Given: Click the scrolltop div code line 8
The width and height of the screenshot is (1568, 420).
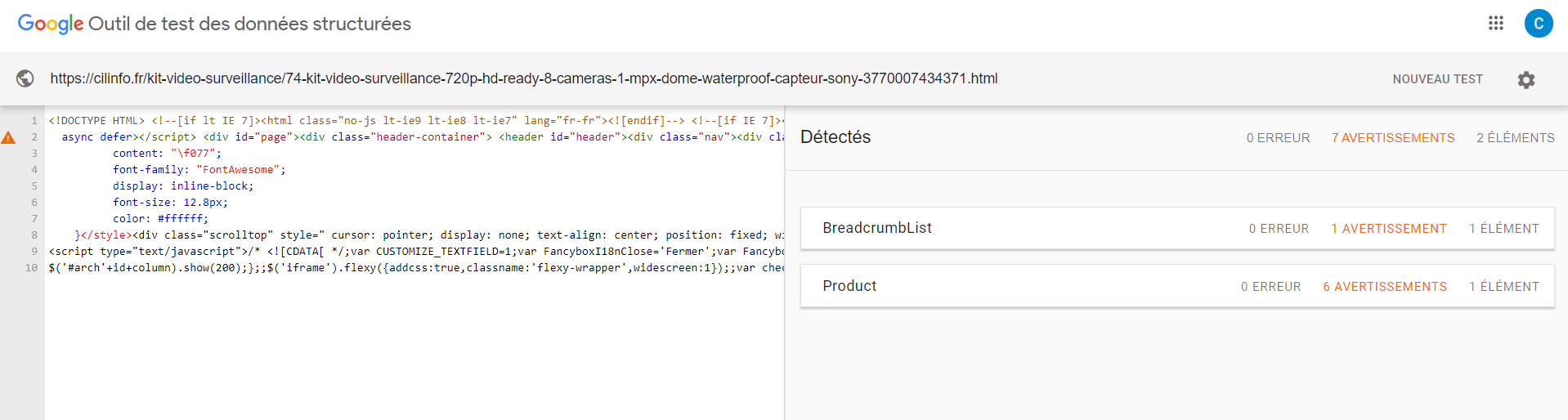Looking at the screenshot, I should pyautogui.click(x=414, y=235).
